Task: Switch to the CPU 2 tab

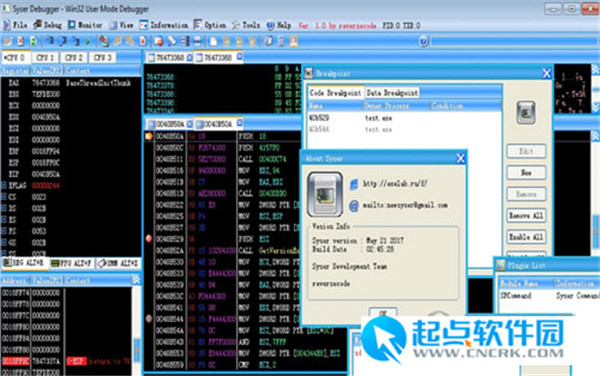Action: 73,57
